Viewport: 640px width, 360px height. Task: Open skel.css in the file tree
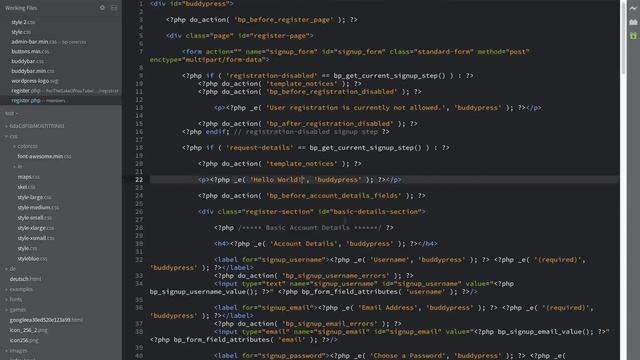pyautogui.click(x=26, y=187)
